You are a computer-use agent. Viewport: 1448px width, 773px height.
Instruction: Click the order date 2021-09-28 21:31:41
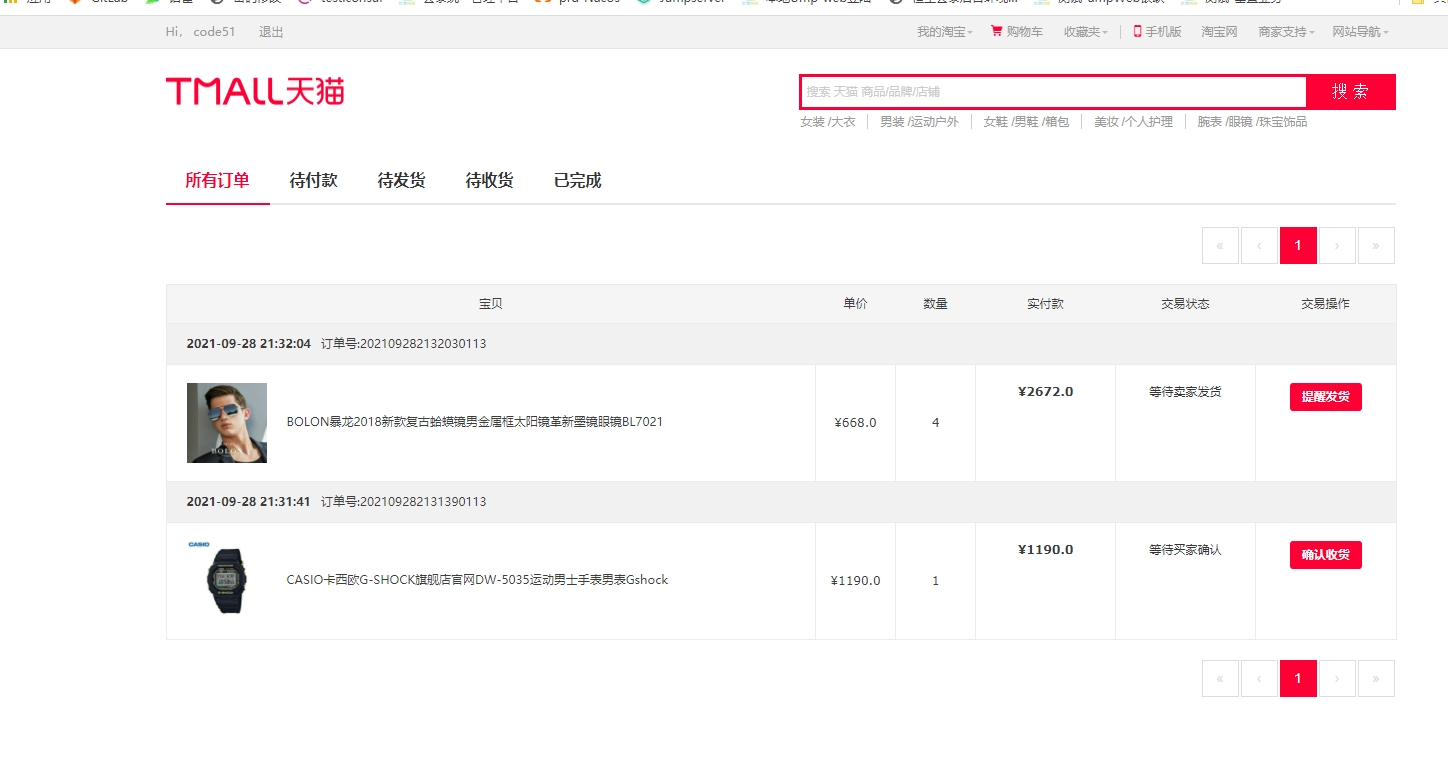pos(249,502)
